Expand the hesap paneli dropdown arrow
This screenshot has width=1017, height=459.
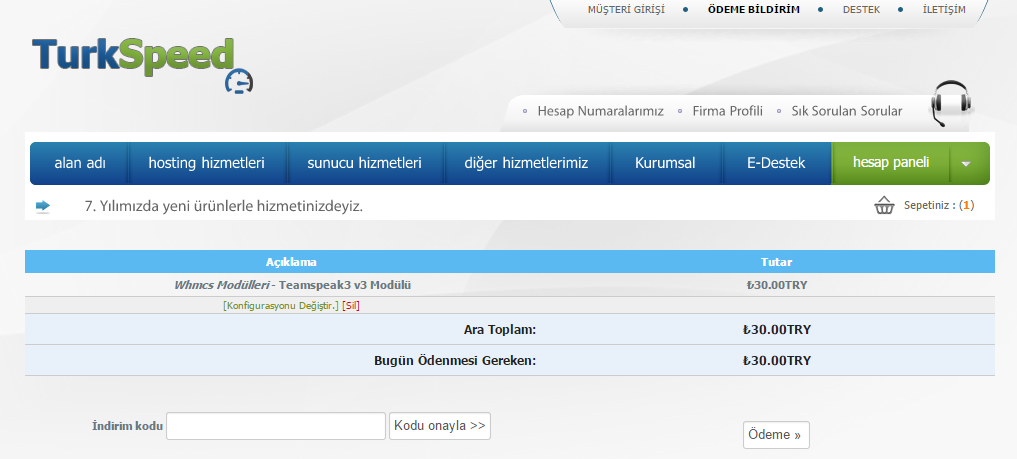coord(966,163)
